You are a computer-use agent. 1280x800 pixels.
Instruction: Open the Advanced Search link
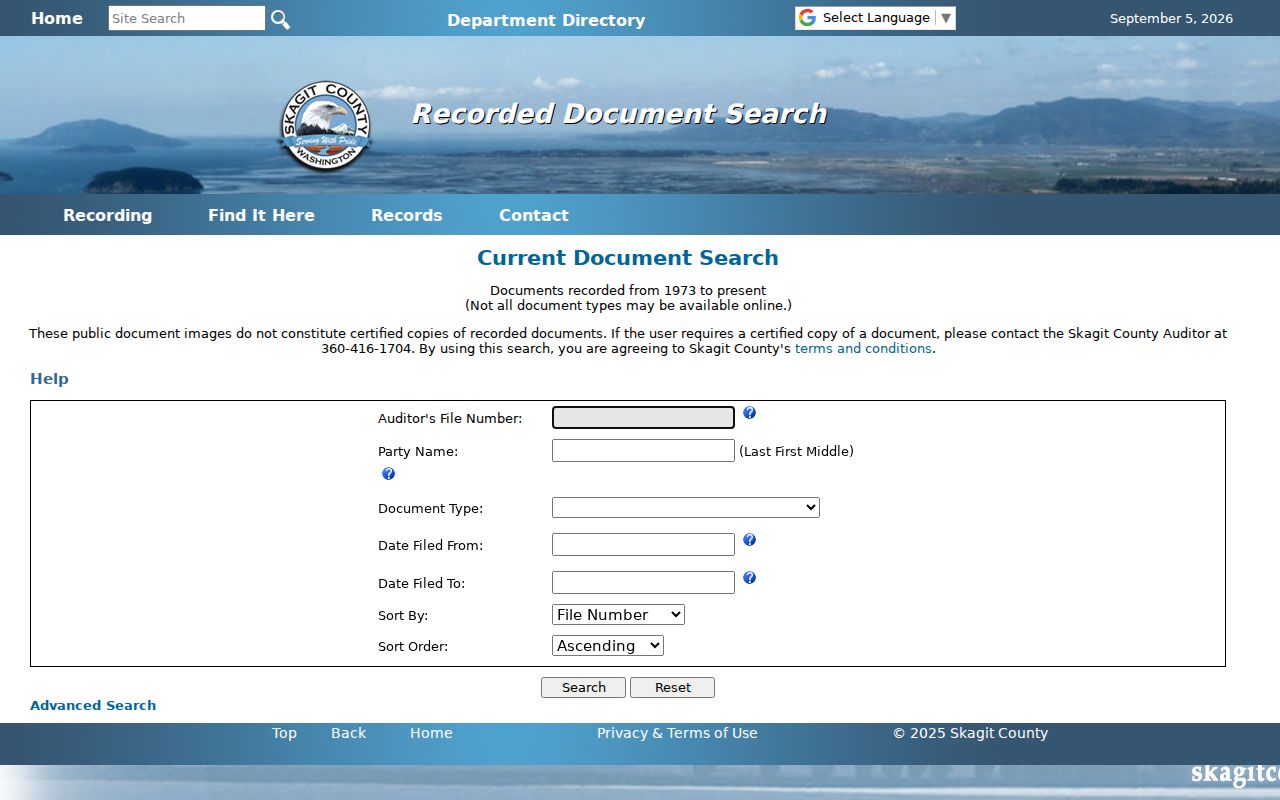coord(93,706)
